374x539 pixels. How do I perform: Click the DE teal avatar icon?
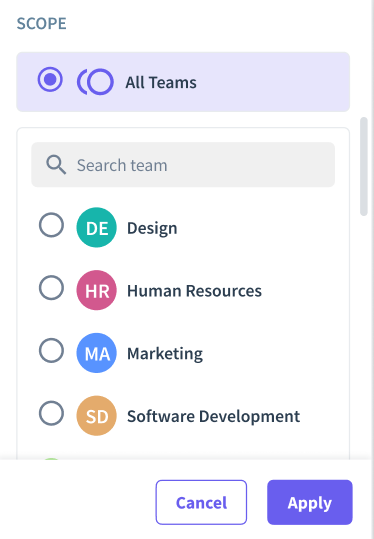97,227
